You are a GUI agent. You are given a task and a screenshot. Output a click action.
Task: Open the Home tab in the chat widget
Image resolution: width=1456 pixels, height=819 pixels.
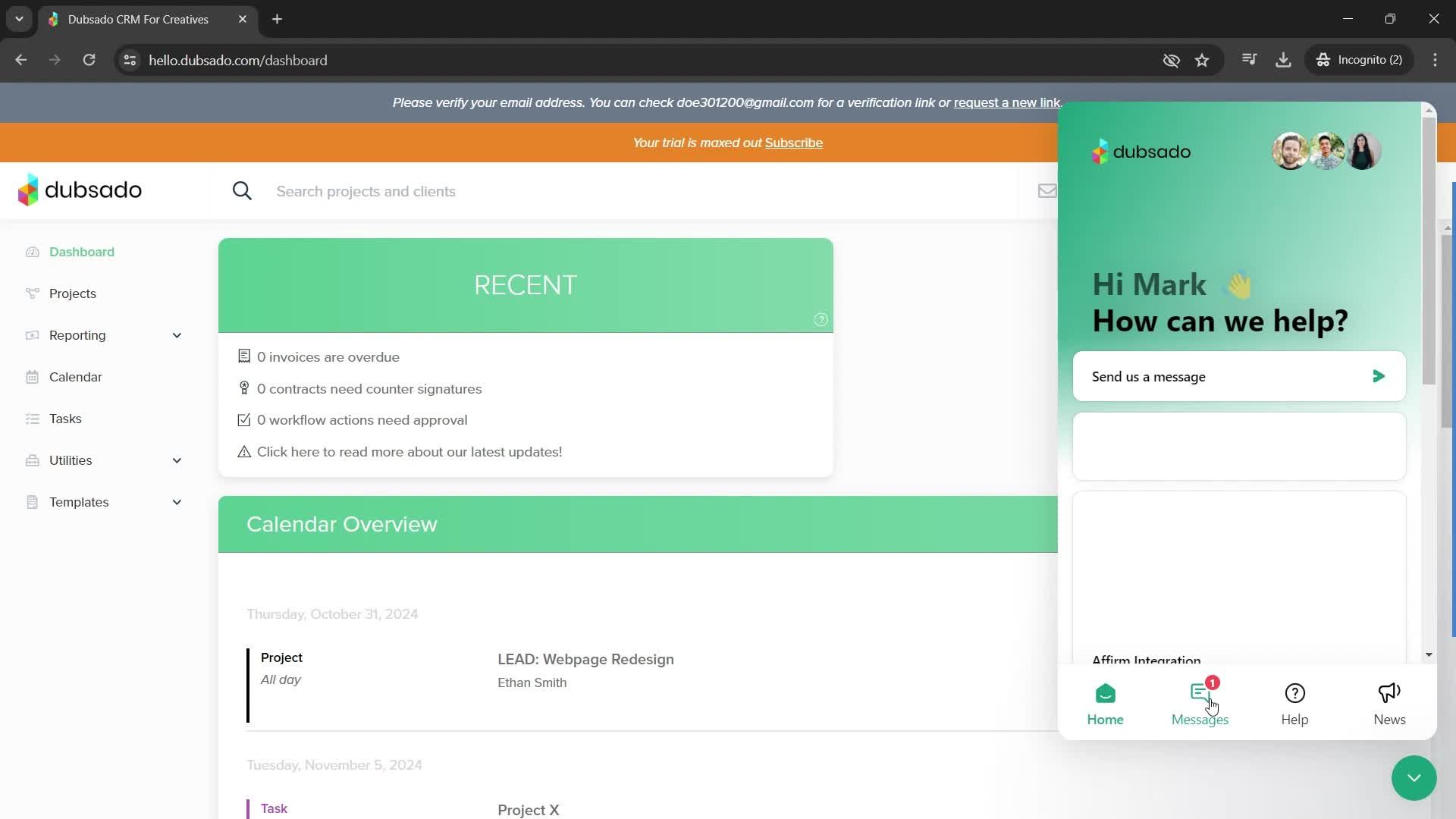tap(1105, 704)
